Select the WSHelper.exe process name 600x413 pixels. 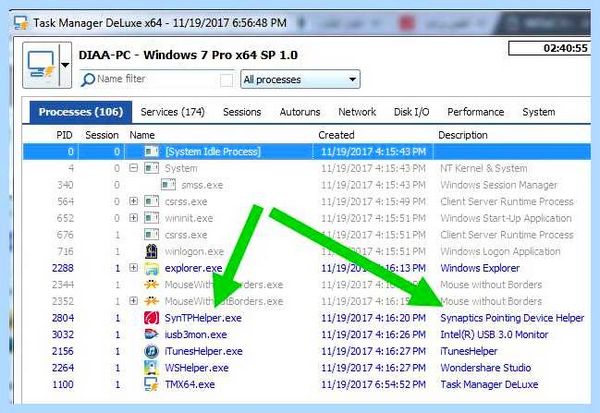197,368
